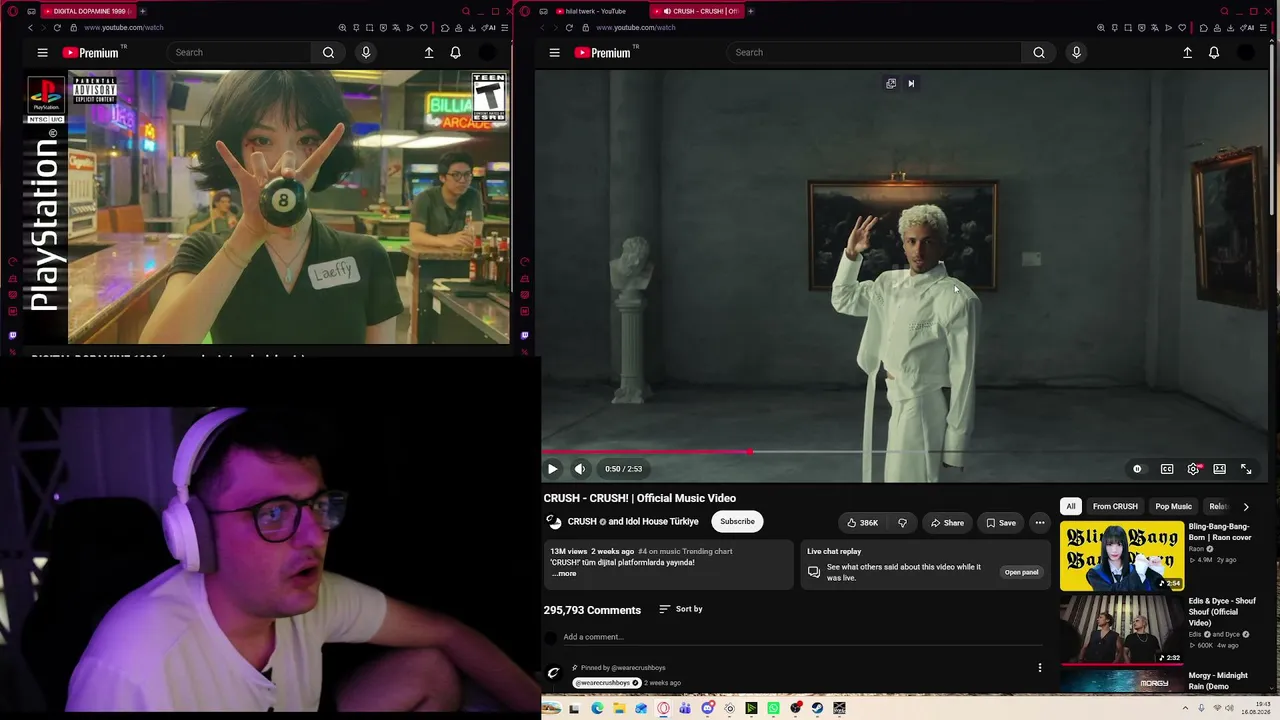Dislike the CRUSH video
This screenshot has height=720, width=1280.
pos(902,522)
